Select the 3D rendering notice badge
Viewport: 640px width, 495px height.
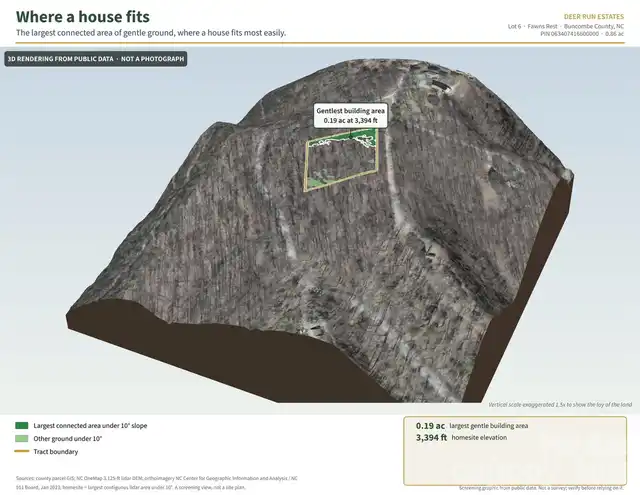(x=96, y=59)
